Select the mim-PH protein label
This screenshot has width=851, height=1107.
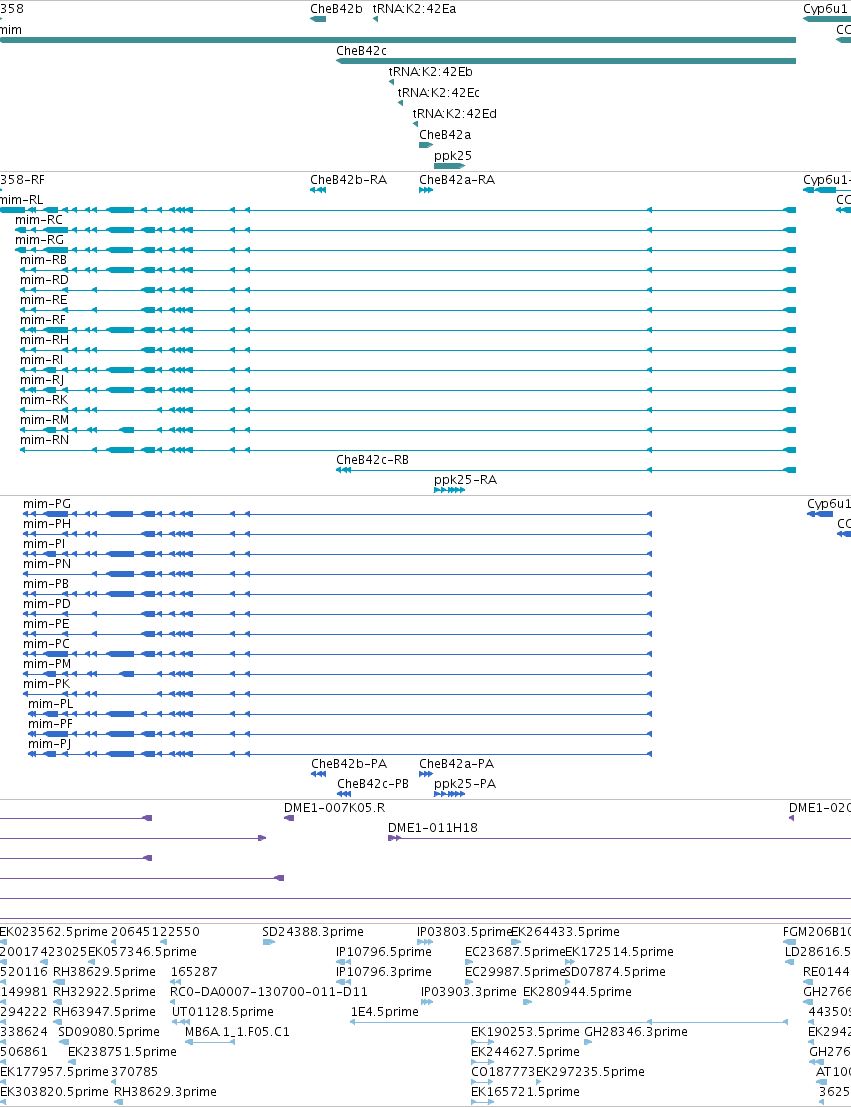coord(47,524)
